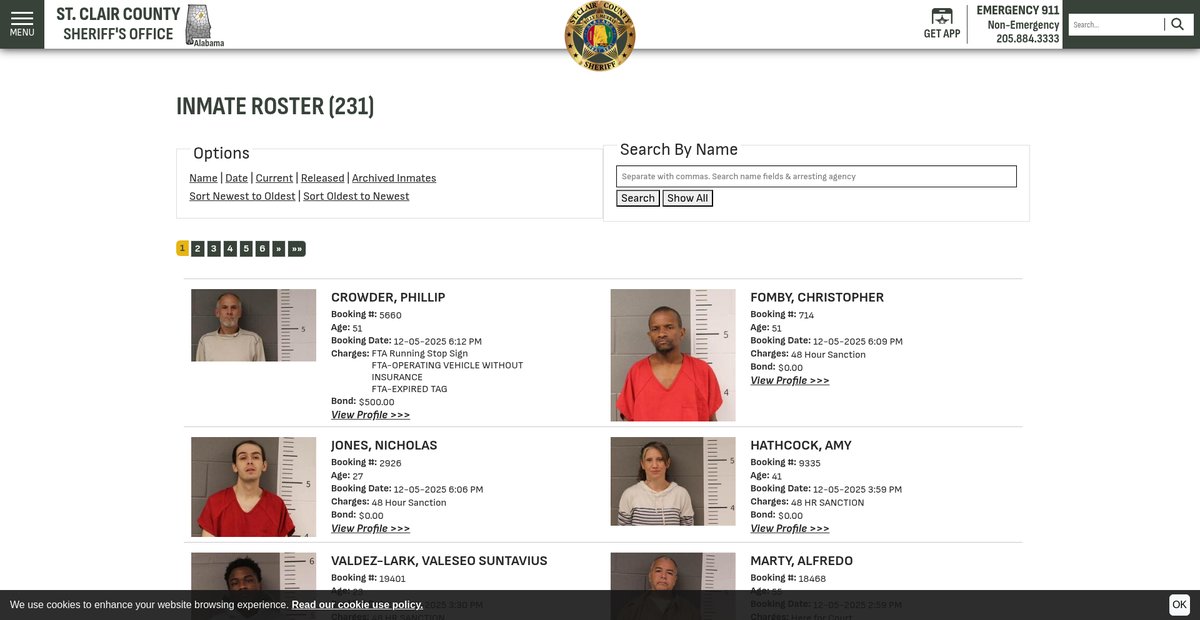Focus the top site search field
This screenshot has width=1200, height=620.
(1116, 24)
